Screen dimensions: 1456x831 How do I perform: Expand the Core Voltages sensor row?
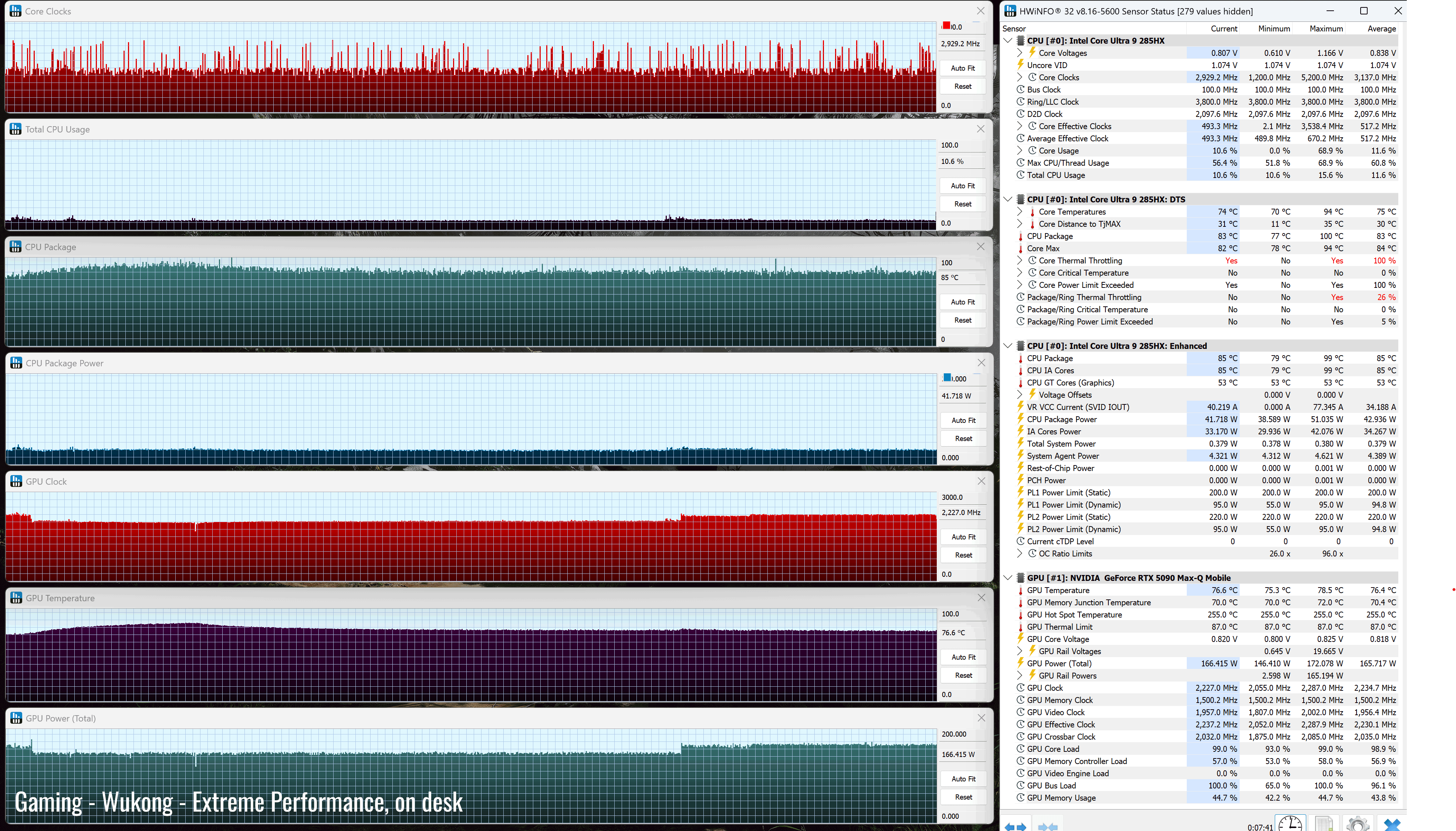pyautogui.click(x=1020, y=53)
